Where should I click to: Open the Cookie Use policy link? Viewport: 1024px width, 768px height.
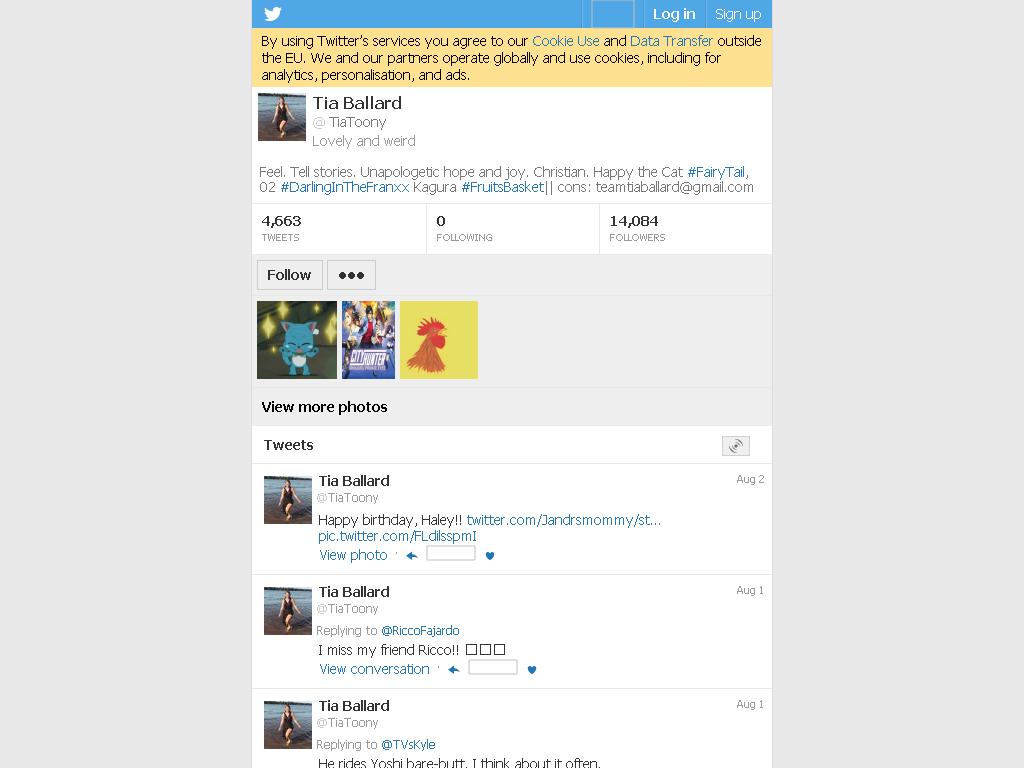(566, 41)
